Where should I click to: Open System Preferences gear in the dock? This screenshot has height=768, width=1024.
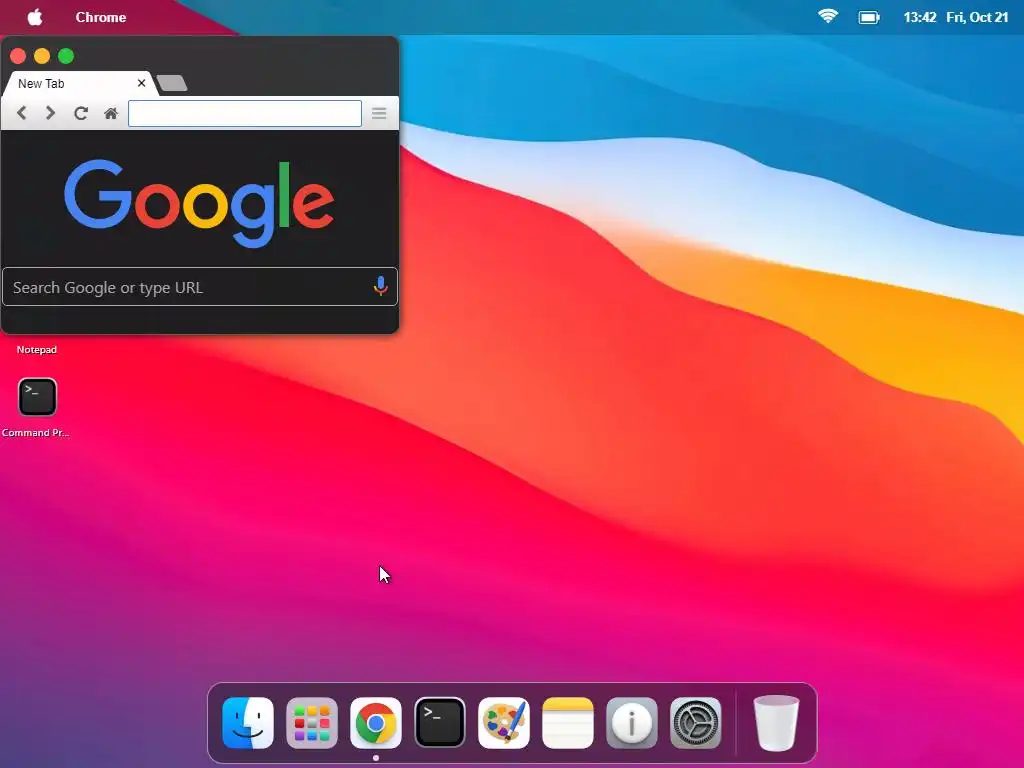click(696, 722)
